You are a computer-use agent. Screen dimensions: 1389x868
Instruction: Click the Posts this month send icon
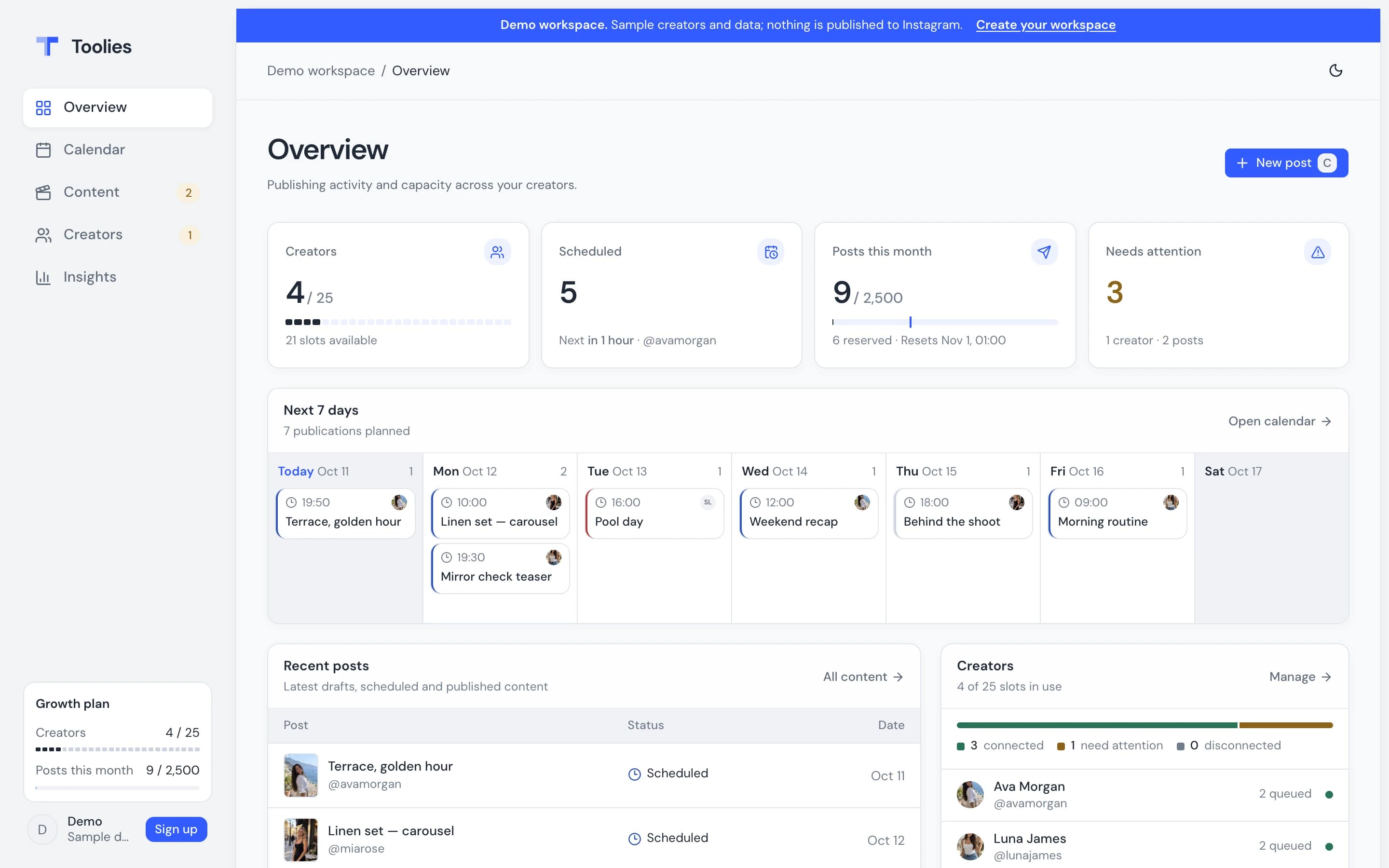pos(1044,251)
